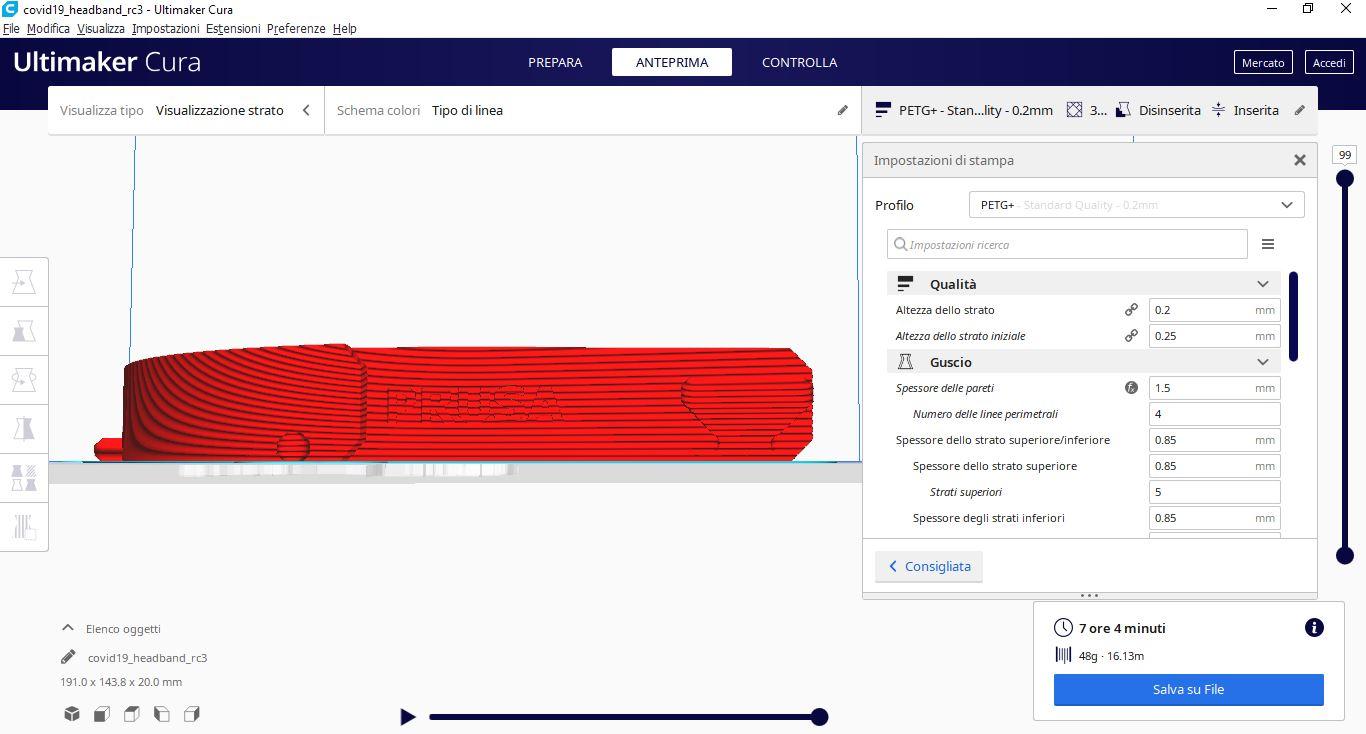Open the 3D view camera preset

point(72,713)
